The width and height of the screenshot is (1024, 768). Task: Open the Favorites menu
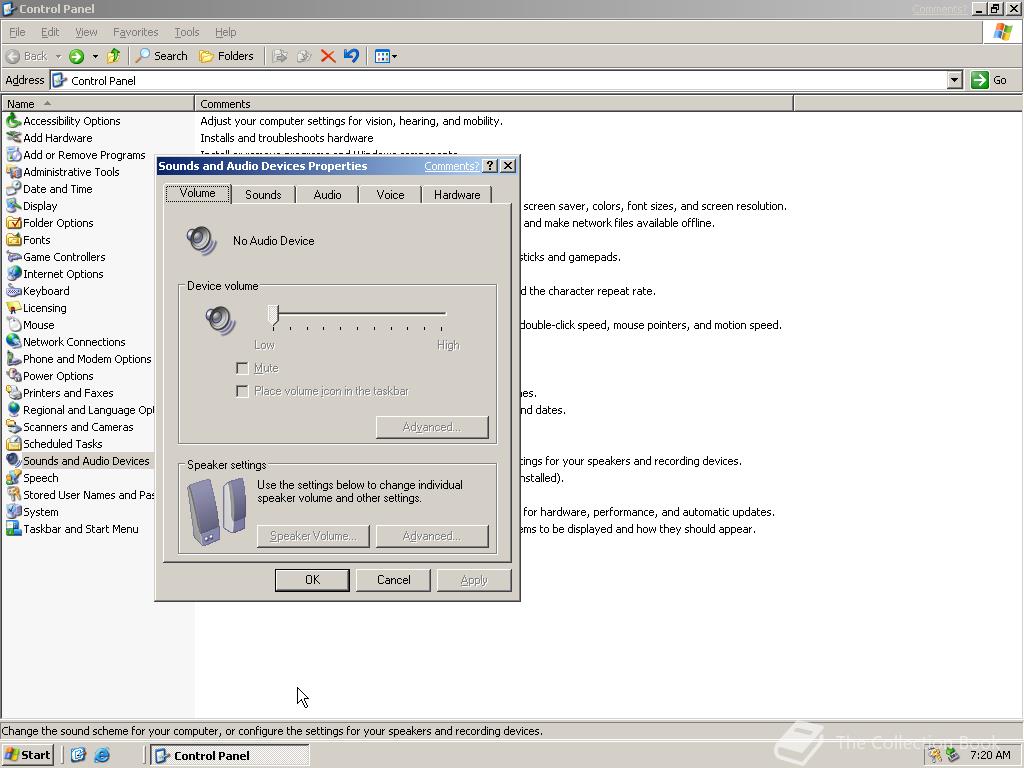[135, 32]
